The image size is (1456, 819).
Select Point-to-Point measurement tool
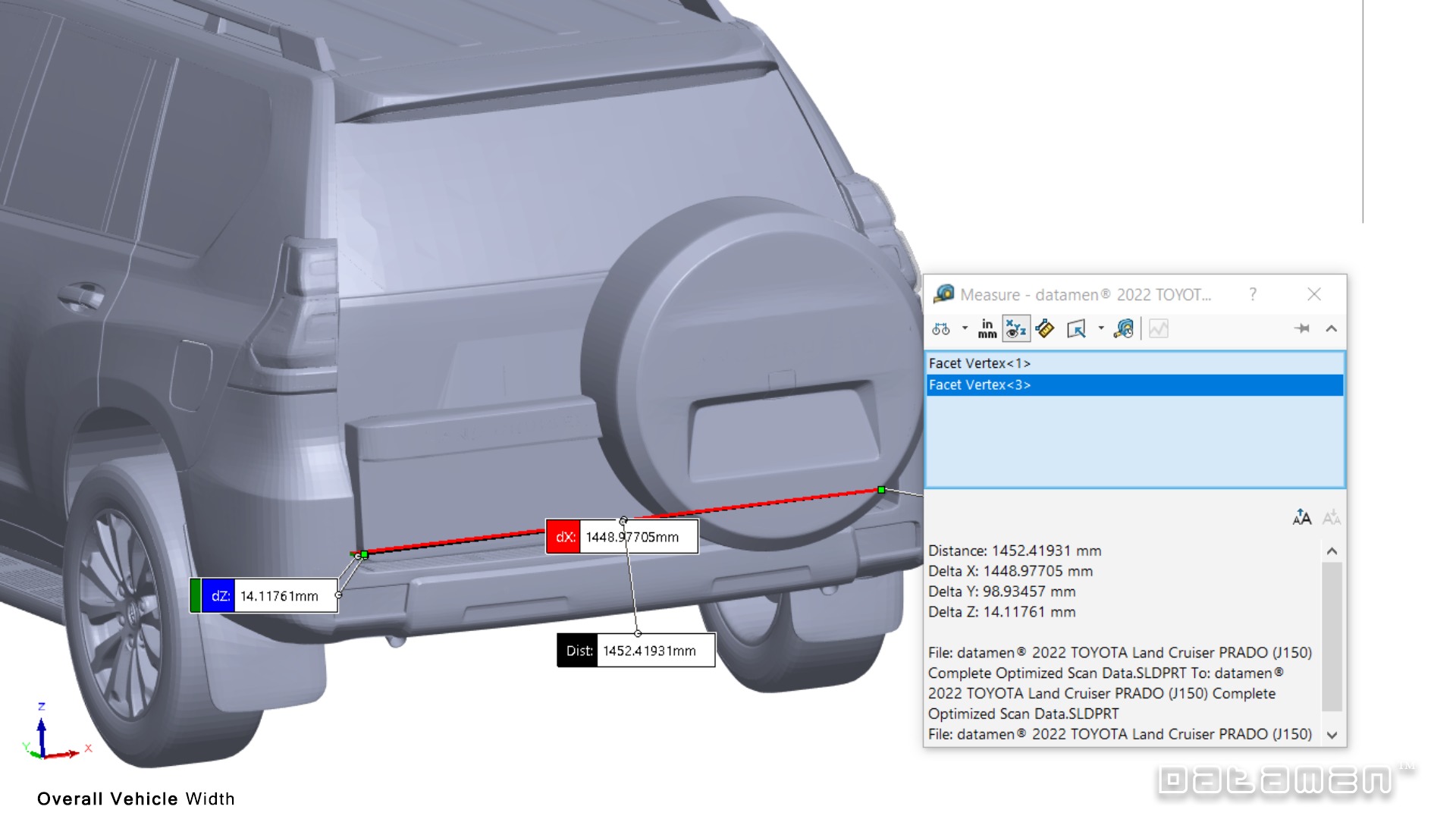click(1045, 328)
